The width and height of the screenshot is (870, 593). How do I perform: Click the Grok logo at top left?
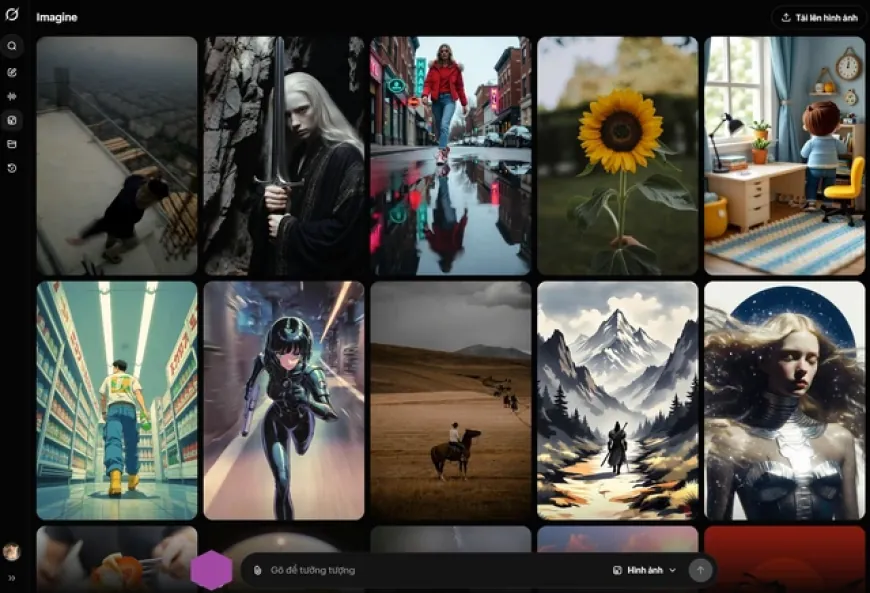pos(12,15)
